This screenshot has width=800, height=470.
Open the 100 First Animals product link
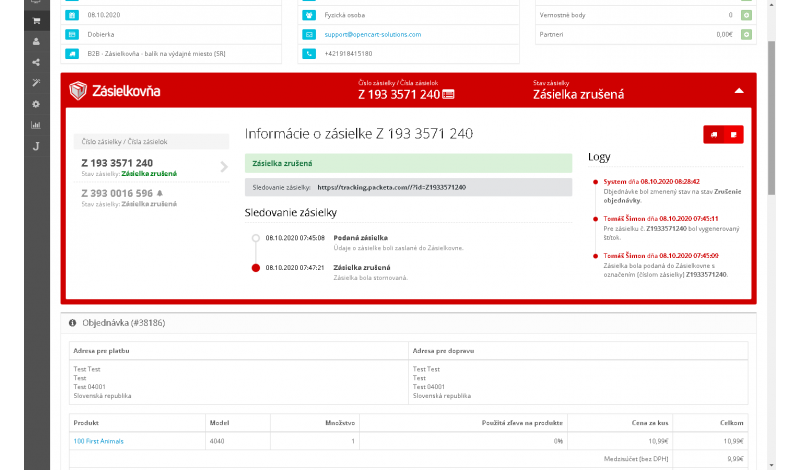(98, 441)
